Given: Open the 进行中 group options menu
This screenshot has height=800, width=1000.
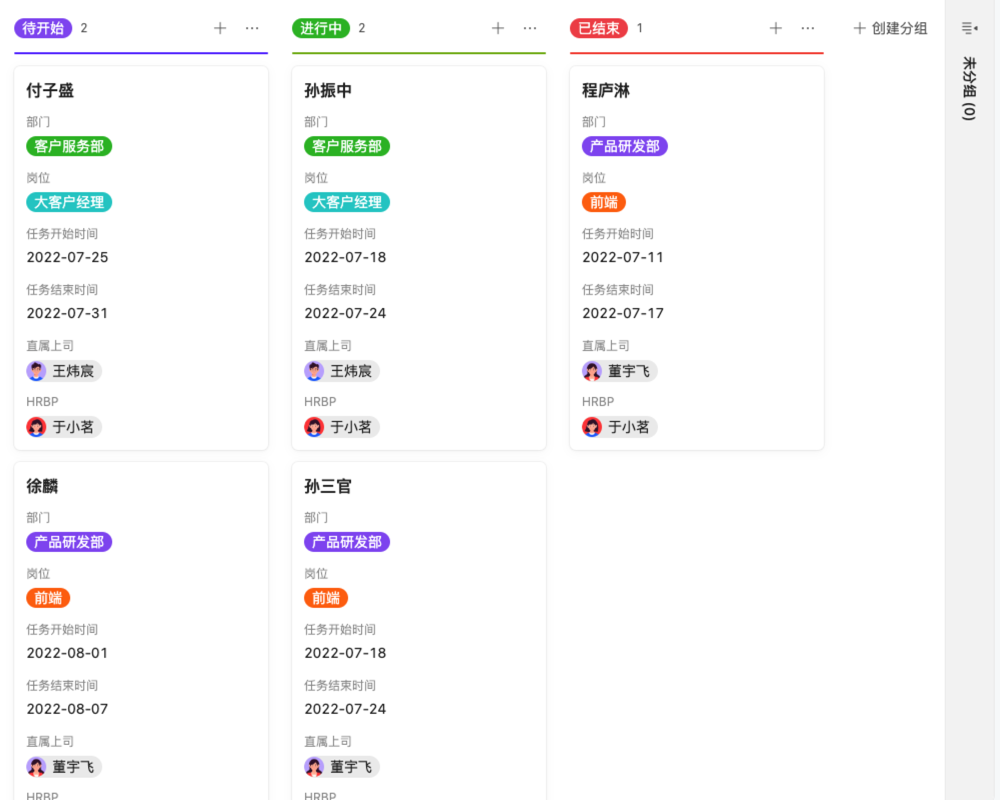Looking at the screenshot, I should [x=529, y=28].
